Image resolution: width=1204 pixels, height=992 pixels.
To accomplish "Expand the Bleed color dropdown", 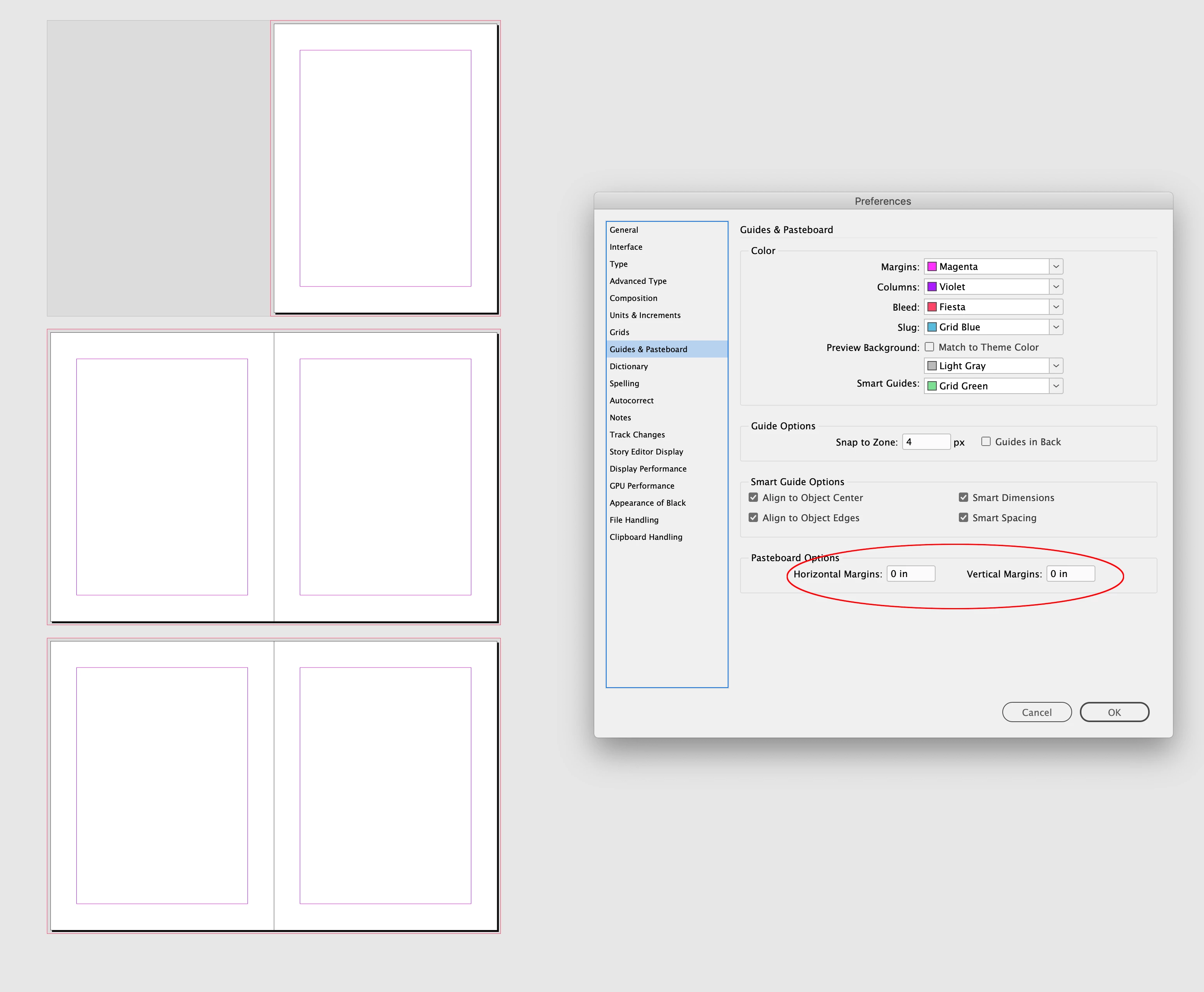I will (x=1055, y=307).
